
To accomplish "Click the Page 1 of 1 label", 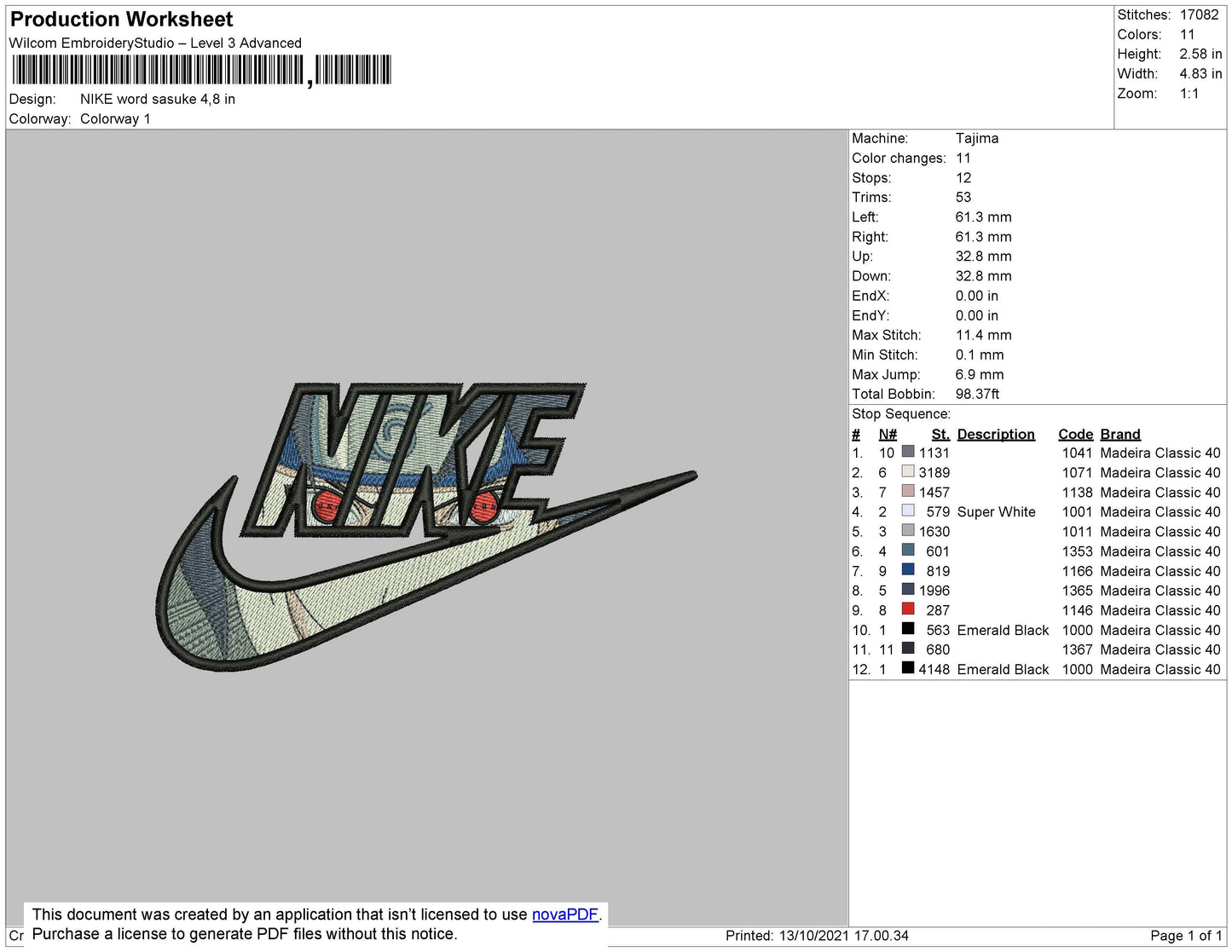I will pyautogui.click(x=1186, y=936).
